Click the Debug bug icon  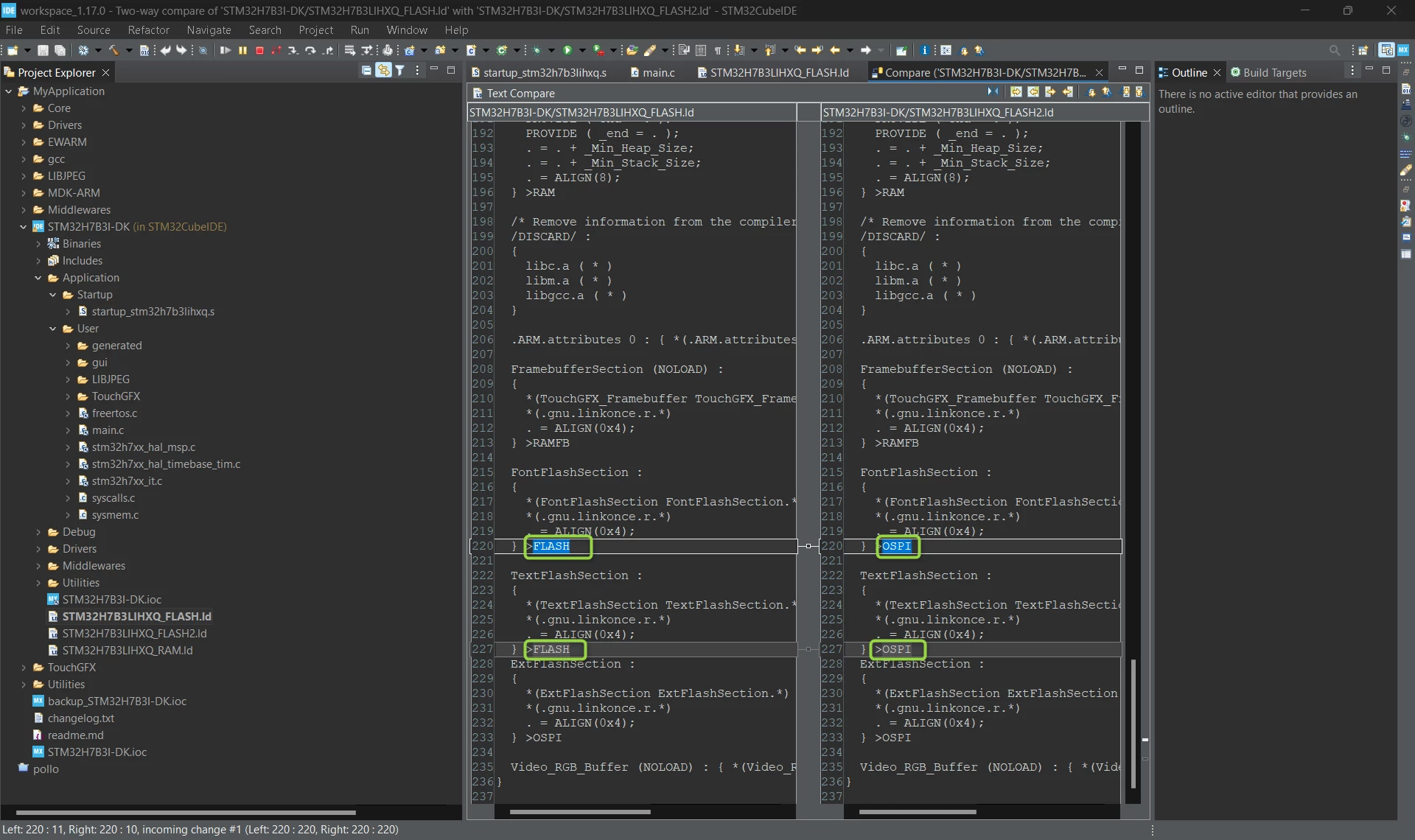pyautogui.click(x=537, y=50)
